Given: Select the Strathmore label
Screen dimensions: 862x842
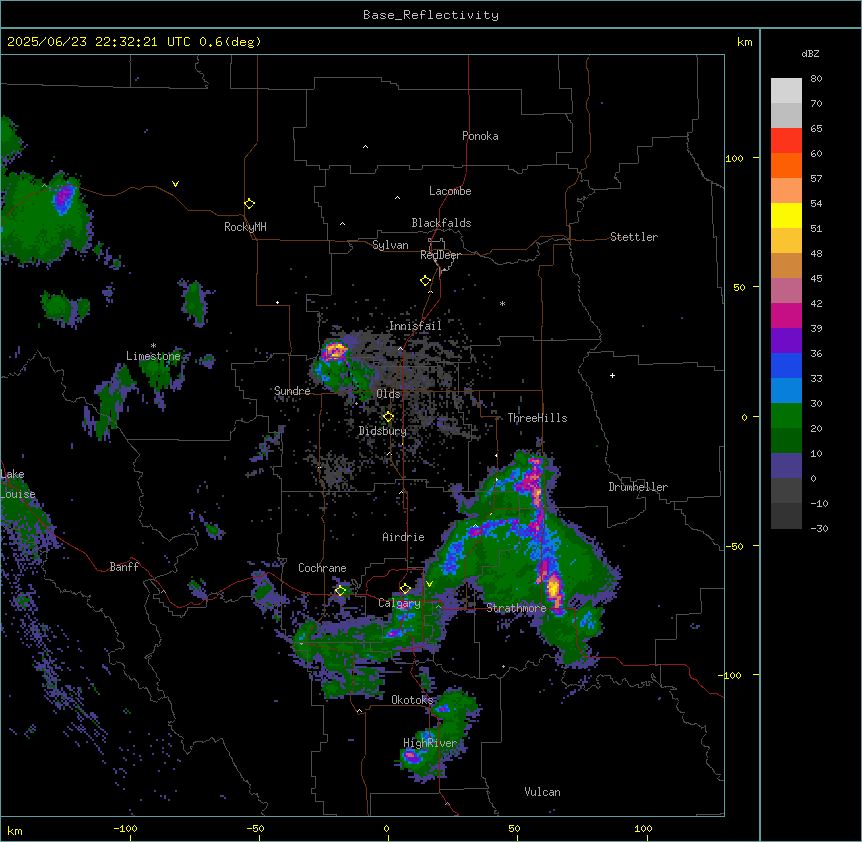Looking at the screenshot, I should (x=516, y=608).
